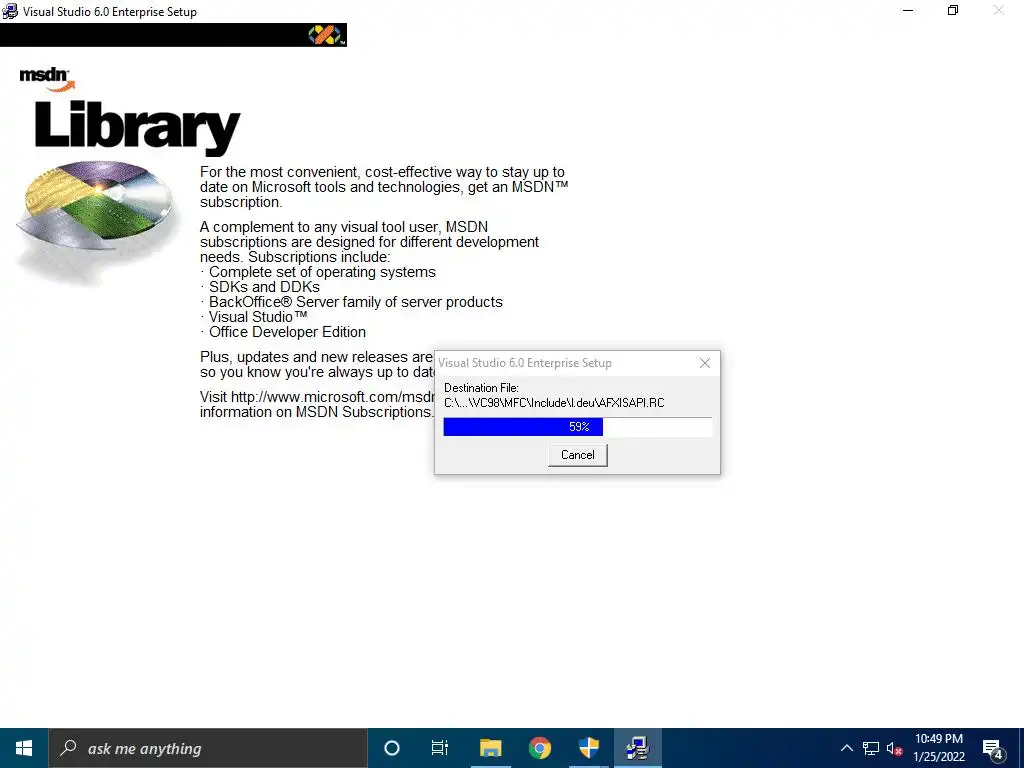The image size is (1024, 768).
Task: Open File Explorer from the taskbar
Action: 490,748
